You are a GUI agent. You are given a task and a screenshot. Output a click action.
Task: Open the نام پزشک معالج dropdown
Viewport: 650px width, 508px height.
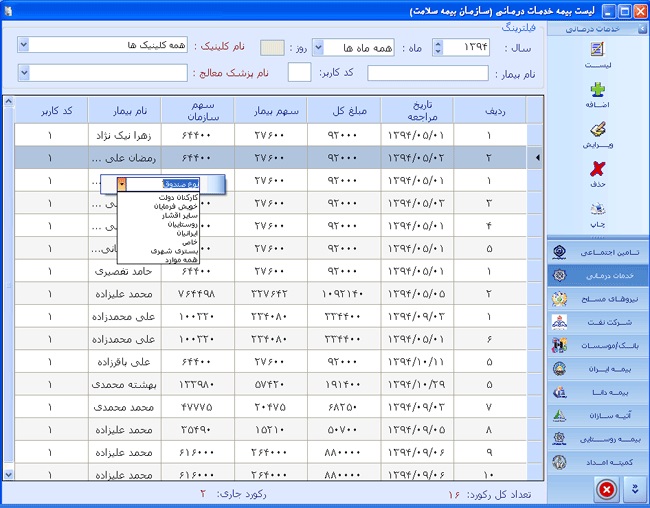pos(24,73)
